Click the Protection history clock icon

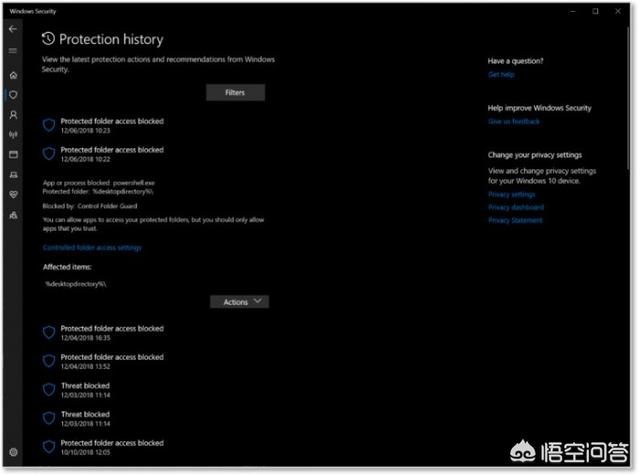[x=48, y=39]
